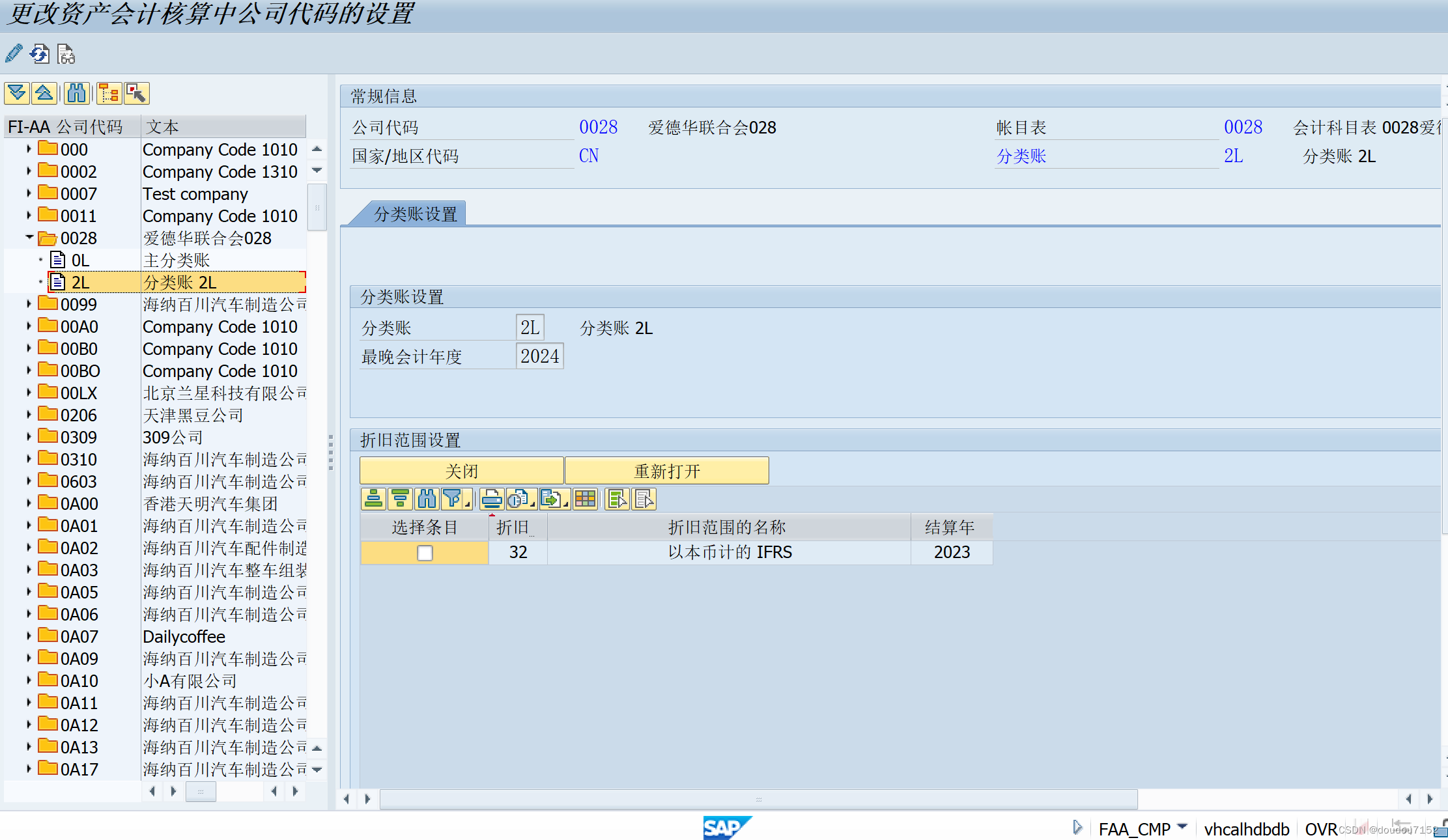The width and height of the screenshot is (1448, 840).
Task: Select the 分类账设置 tab
Action: pos(415,214)
